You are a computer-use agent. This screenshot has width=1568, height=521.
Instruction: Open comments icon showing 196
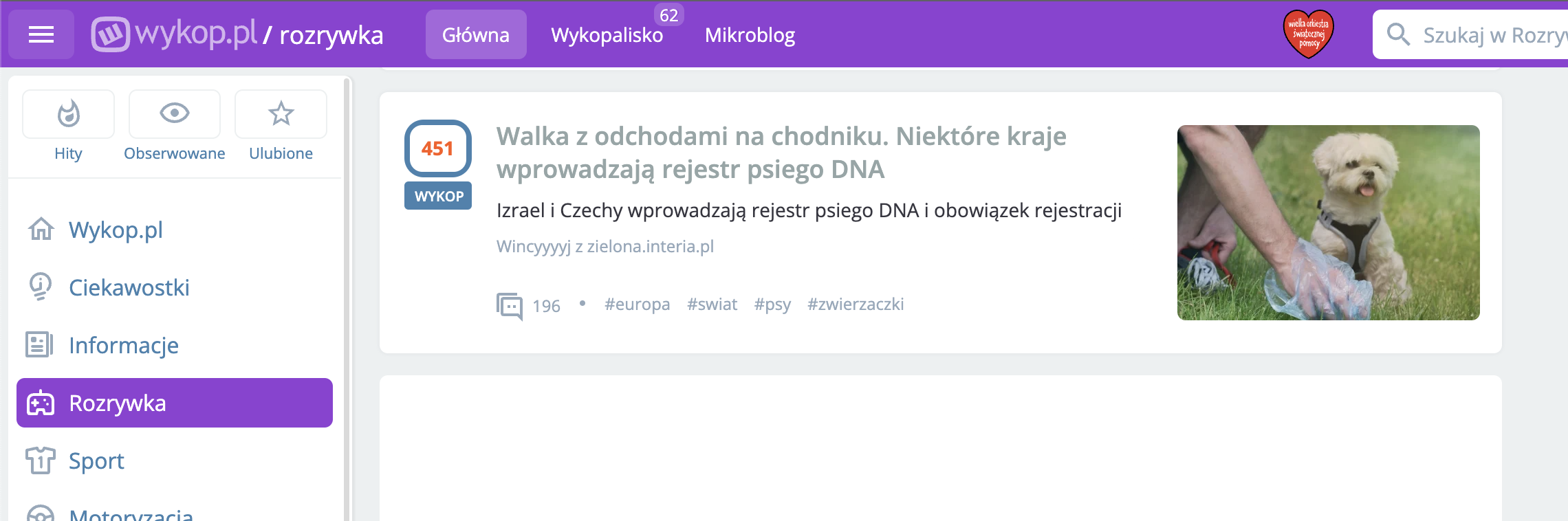510,305
